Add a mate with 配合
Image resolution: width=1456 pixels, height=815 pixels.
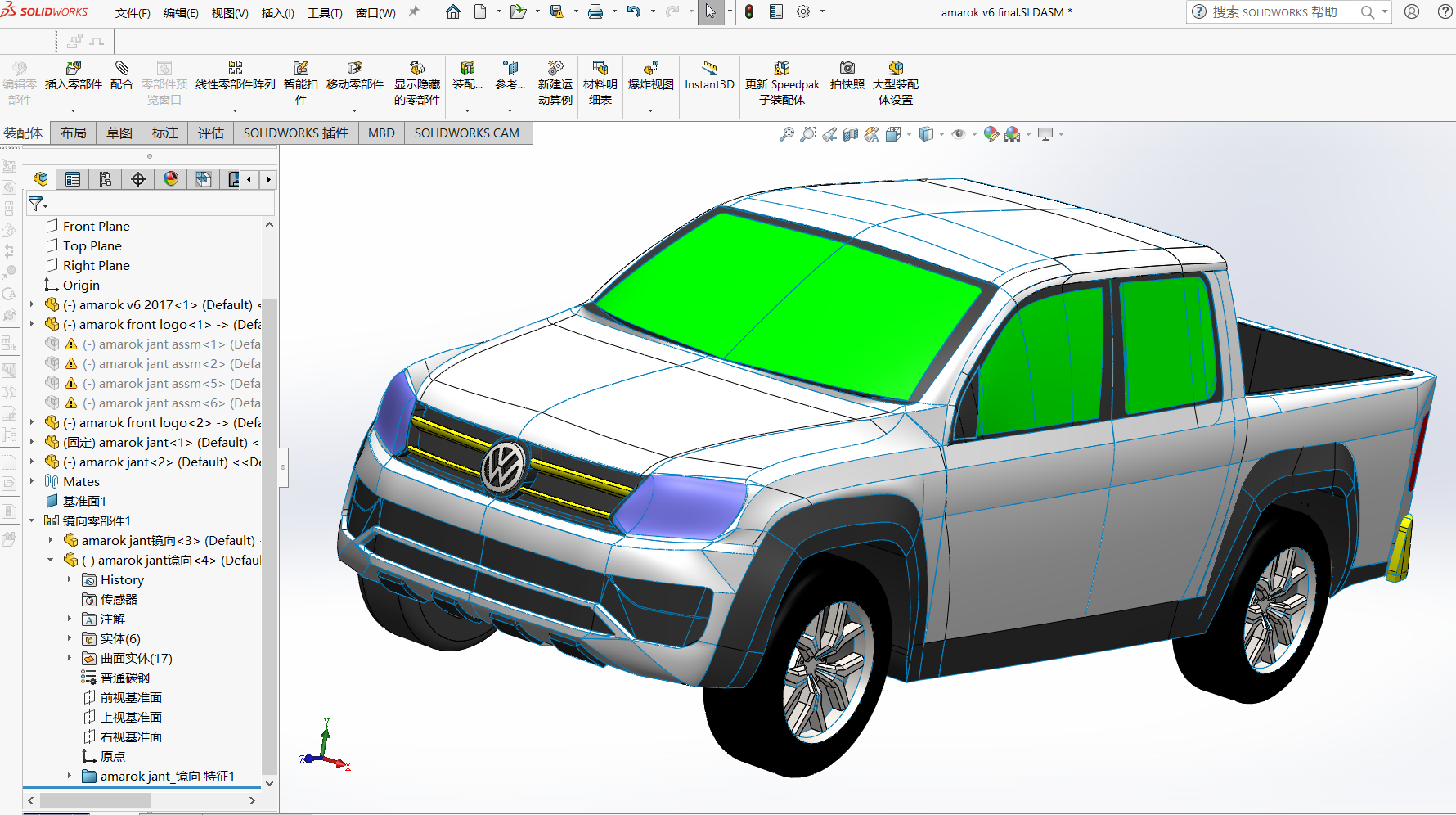pos(122,76)
